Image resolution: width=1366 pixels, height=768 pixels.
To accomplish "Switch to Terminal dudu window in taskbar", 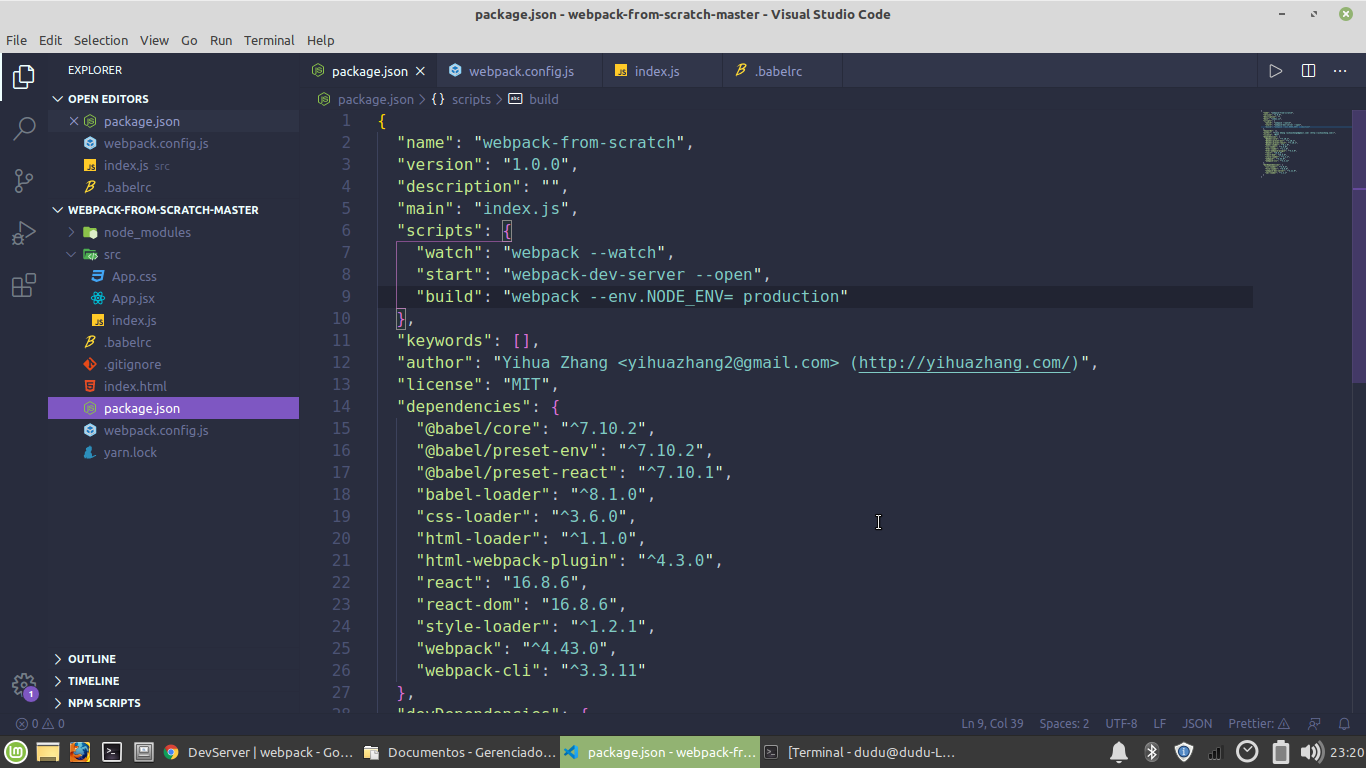I will pos(858,752).
